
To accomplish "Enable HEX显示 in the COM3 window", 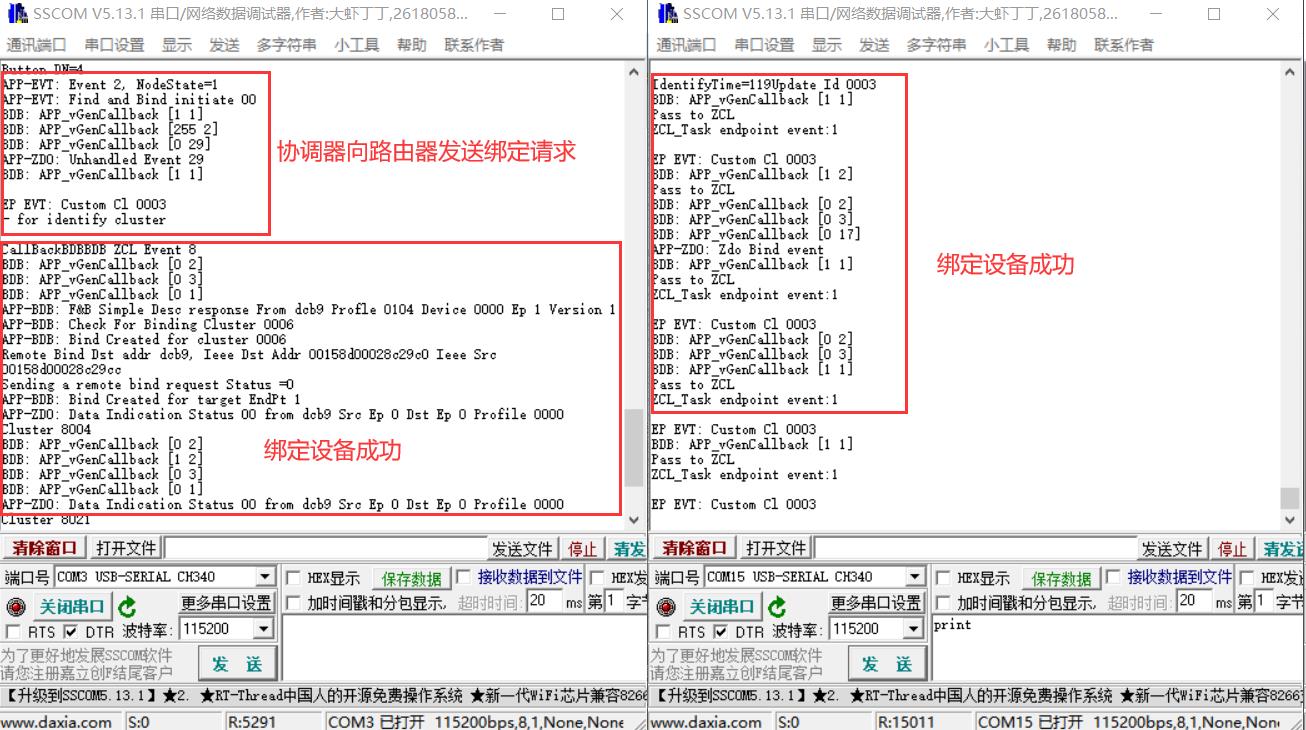I will click(294, 578).
